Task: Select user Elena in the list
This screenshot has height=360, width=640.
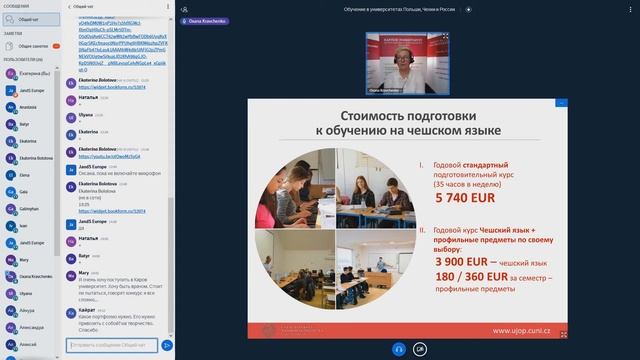Action: 29,175
